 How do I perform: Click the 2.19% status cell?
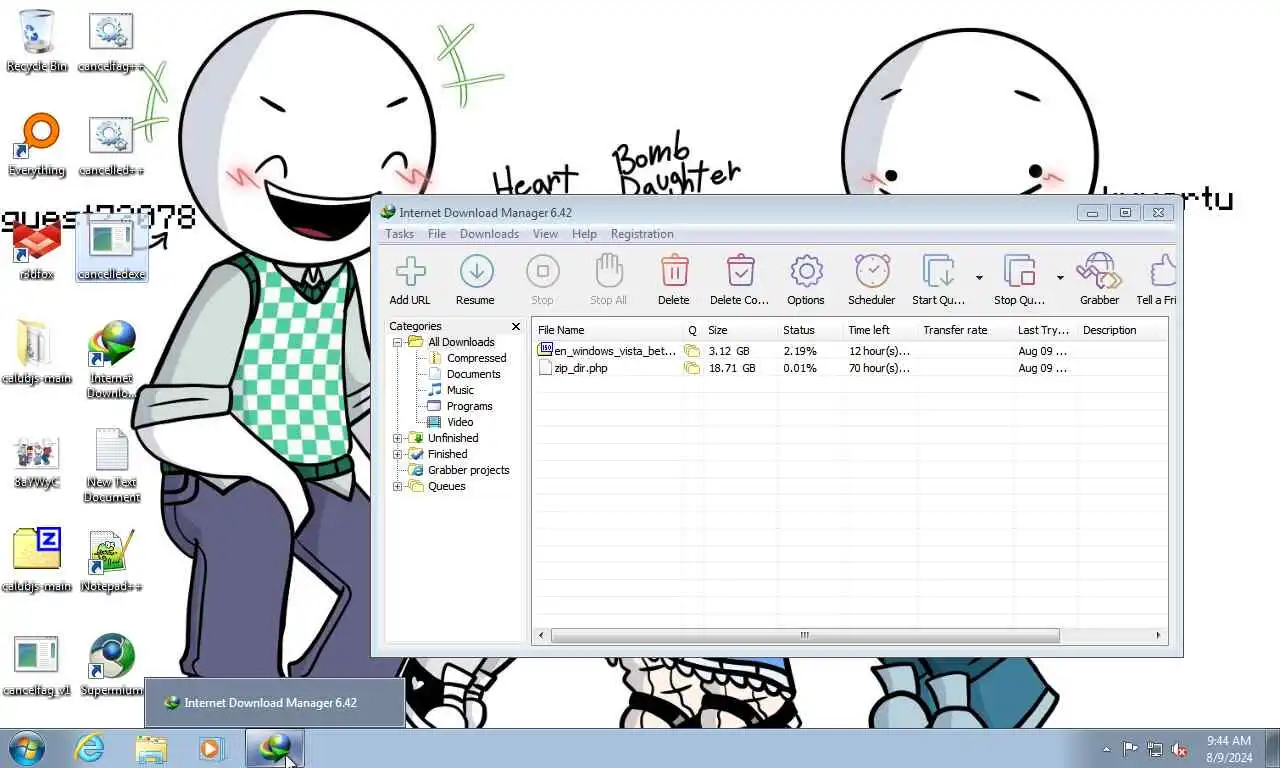tap(799, 351)
